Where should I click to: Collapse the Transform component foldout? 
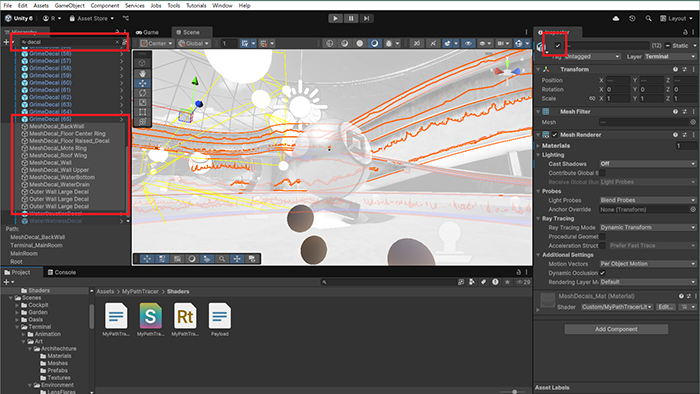(538, 70)
